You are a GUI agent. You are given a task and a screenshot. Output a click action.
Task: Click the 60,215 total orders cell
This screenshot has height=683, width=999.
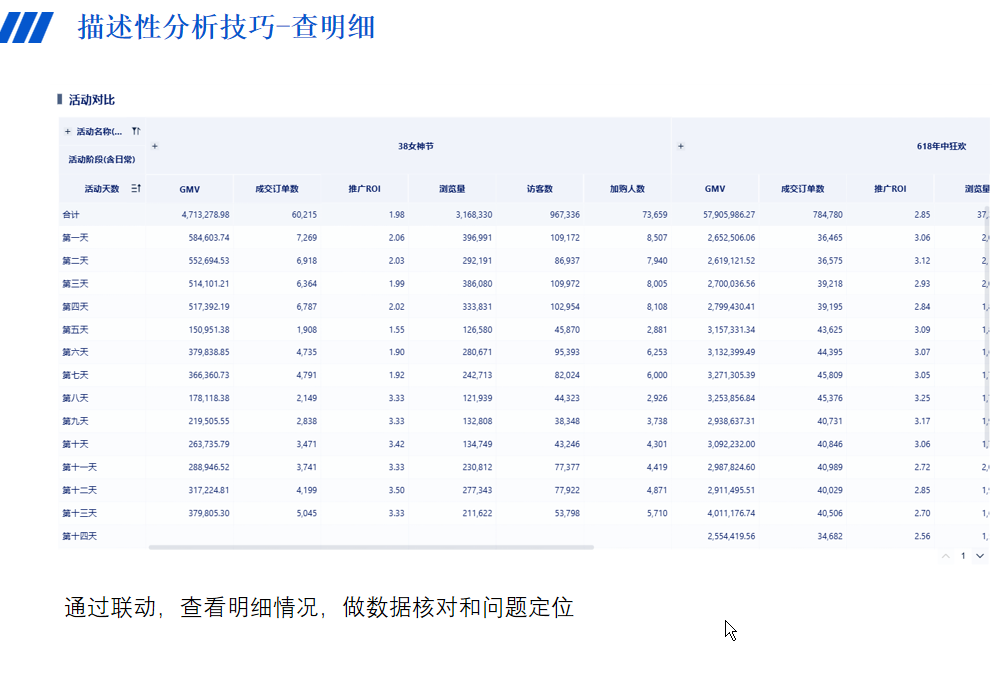click(305, 215)
